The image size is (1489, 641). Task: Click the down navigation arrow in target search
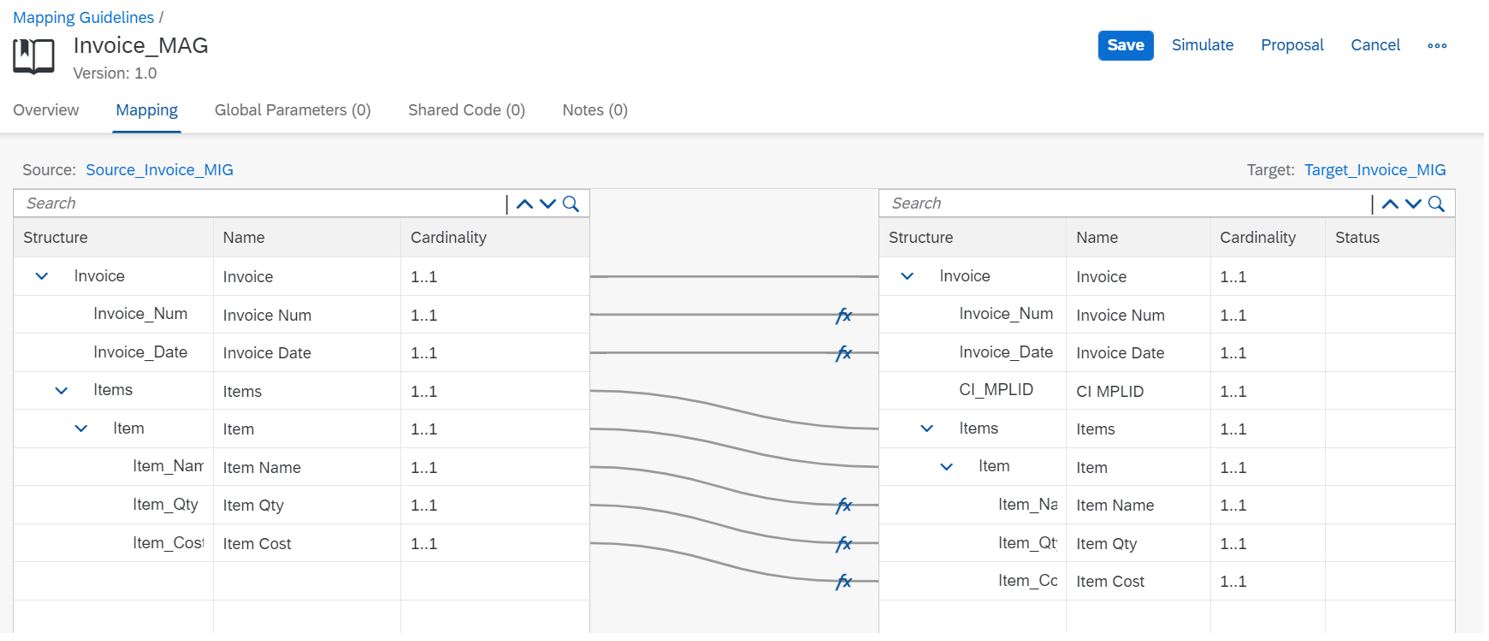tap(1413, 203)
